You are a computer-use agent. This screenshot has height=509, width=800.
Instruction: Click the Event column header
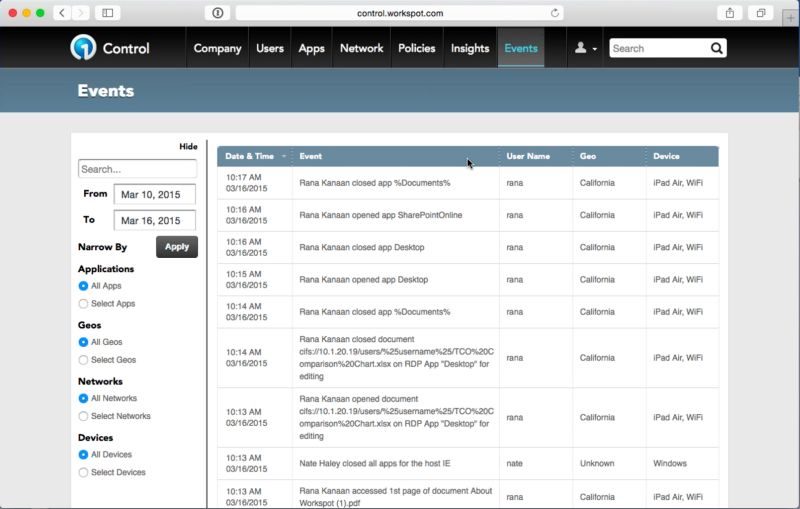tap(395, 156)
